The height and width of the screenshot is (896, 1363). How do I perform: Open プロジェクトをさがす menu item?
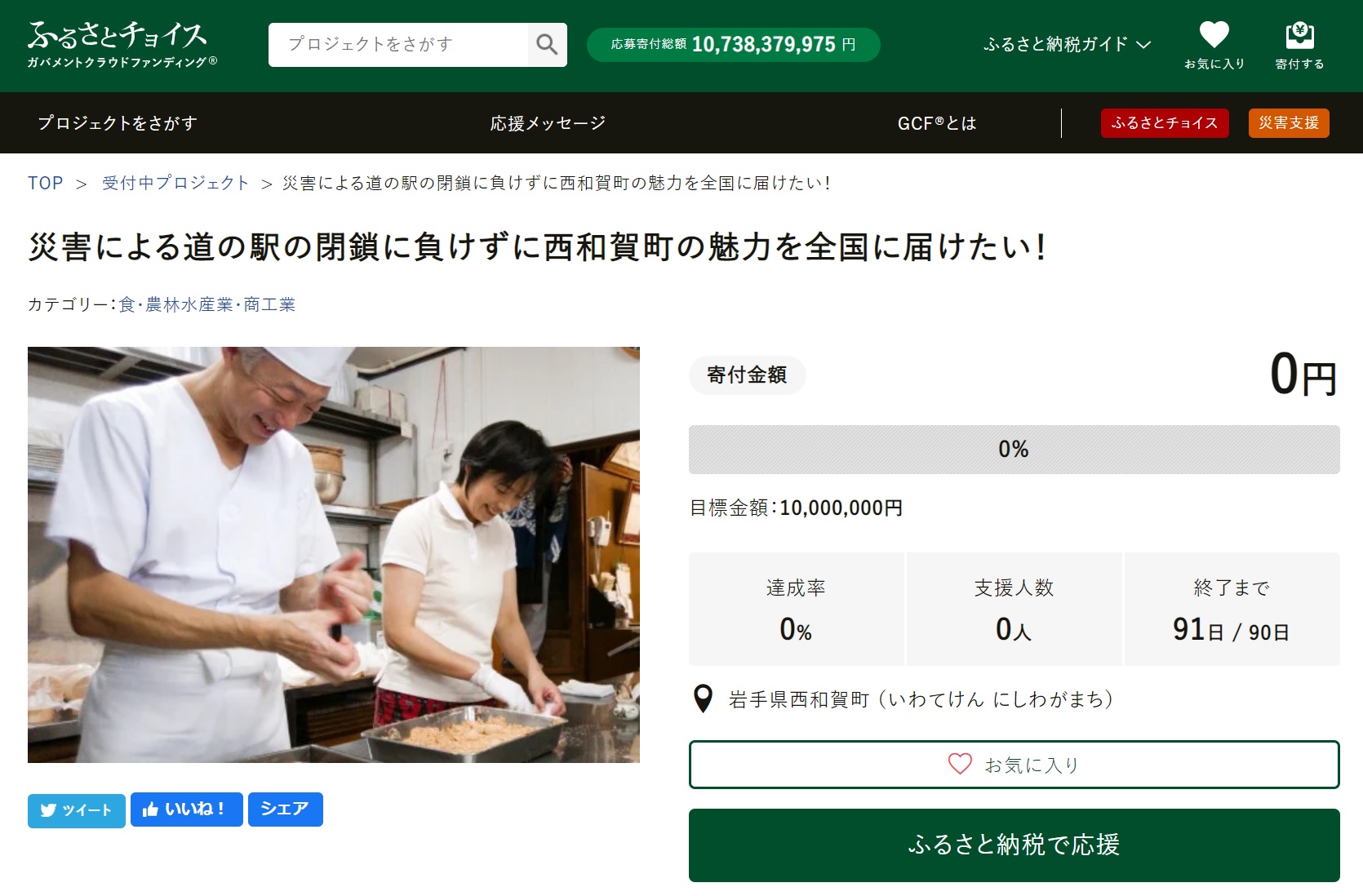118,123
